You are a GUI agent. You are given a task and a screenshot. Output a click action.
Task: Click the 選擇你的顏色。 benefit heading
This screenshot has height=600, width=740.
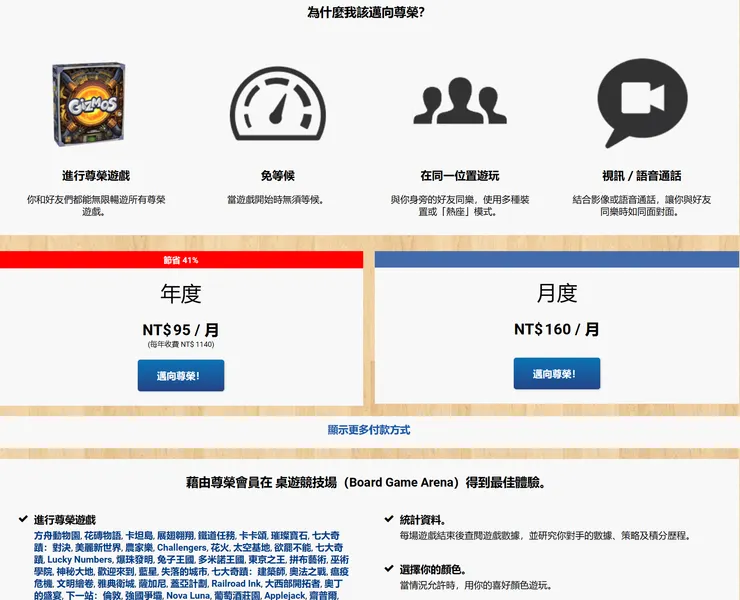(x=433, y=569)
